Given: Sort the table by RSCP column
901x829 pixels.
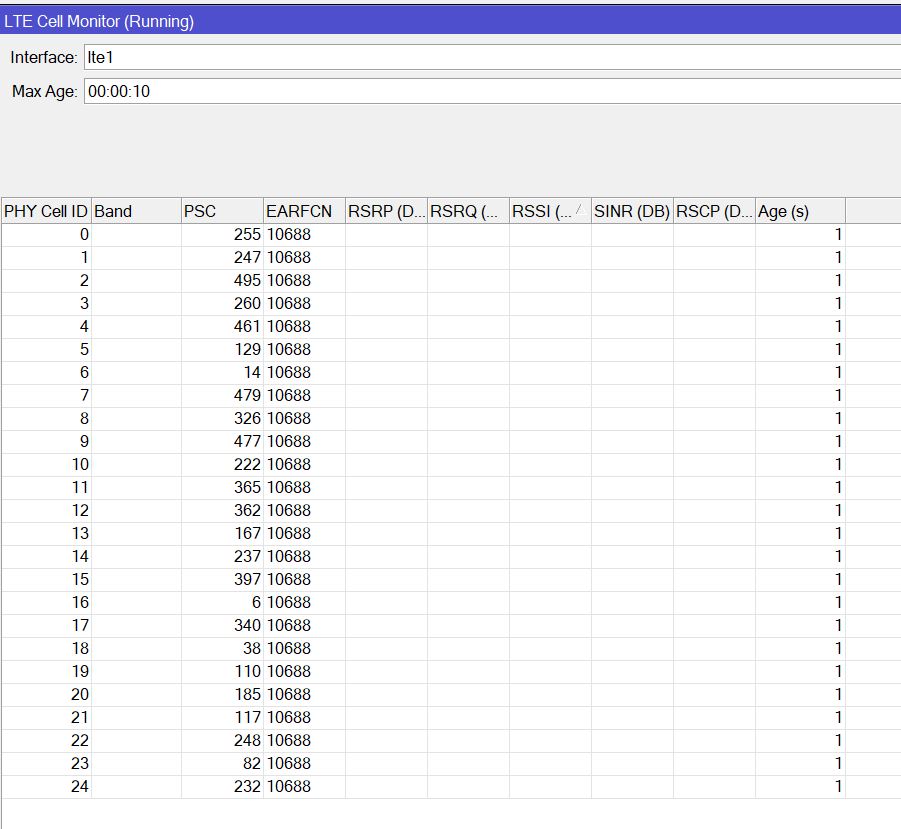Looking at the screenshot, I should (712, 211).
